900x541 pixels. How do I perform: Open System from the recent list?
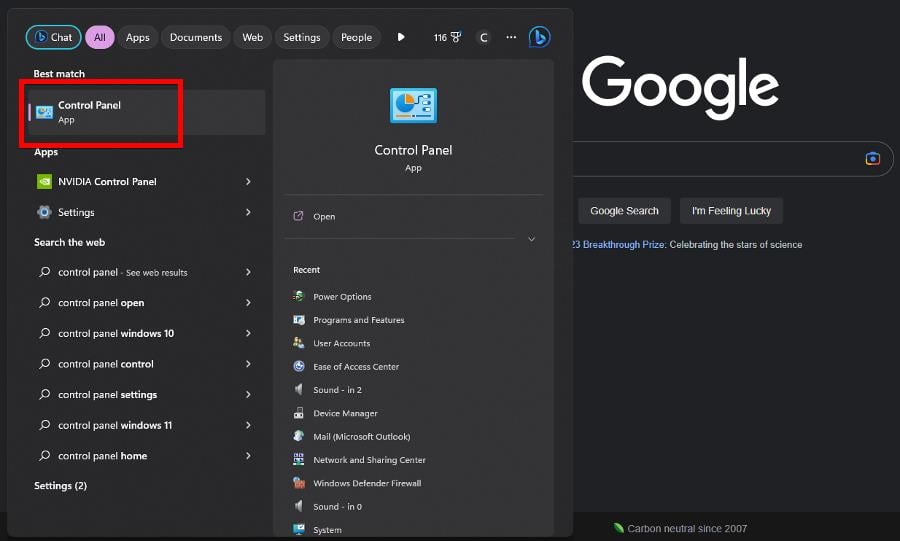point(327,530)
